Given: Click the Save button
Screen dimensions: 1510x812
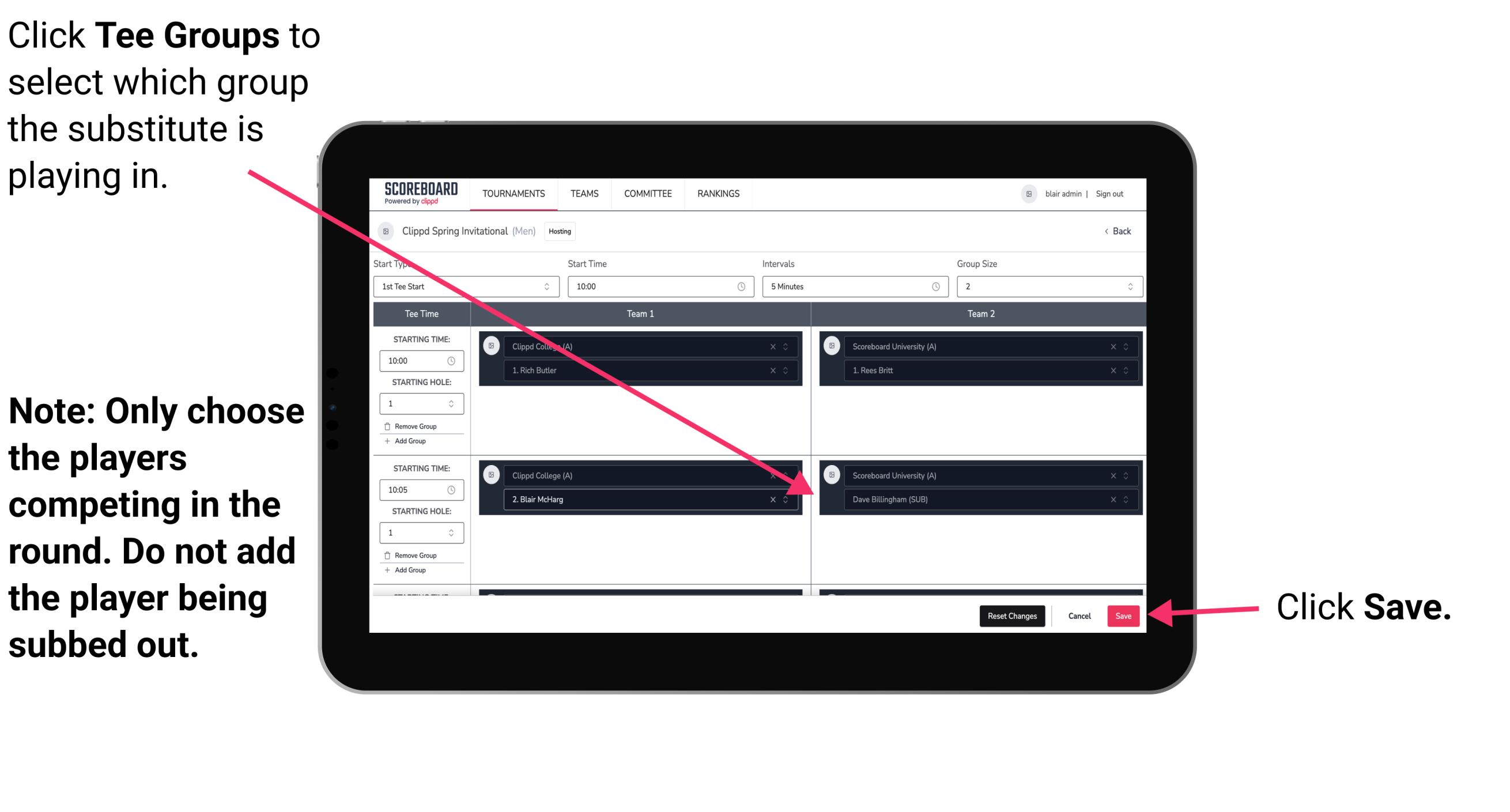Looking at the screenshot, I should click(x=1124, y=616).
